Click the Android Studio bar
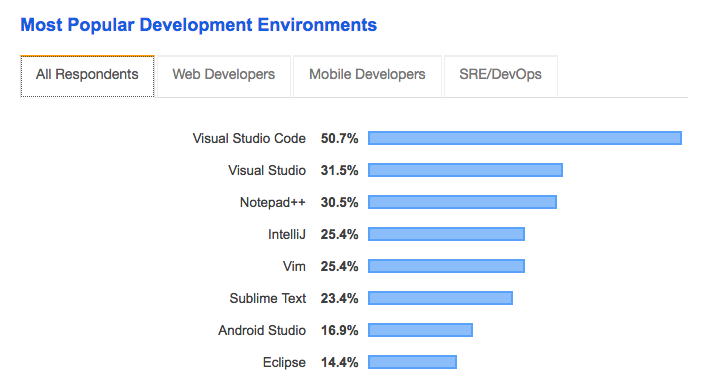This screenshot has width=706, height=384. pos(420,330)
